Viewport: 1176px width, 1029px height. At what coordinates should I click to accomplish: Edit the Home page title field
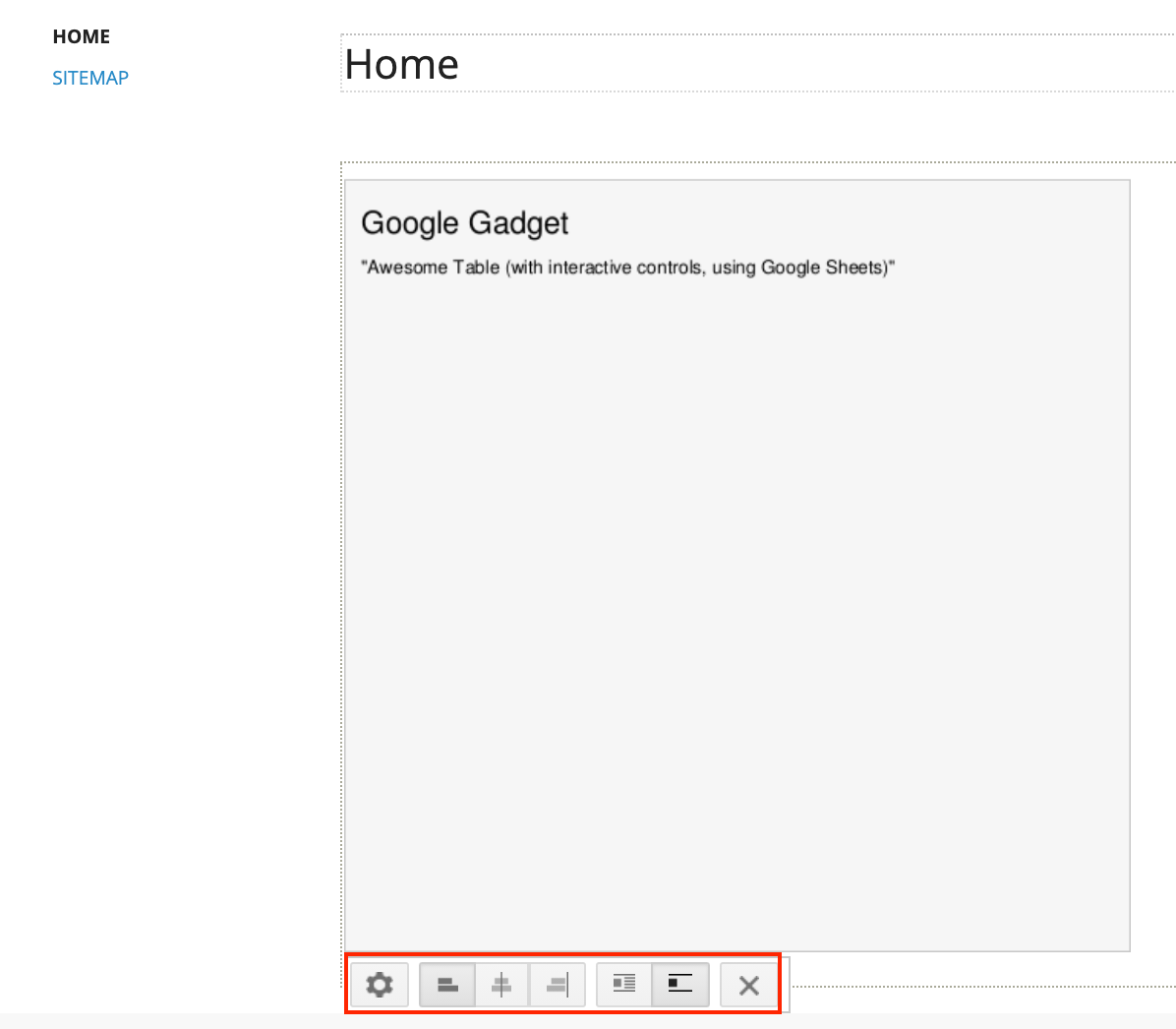[757, 63]
